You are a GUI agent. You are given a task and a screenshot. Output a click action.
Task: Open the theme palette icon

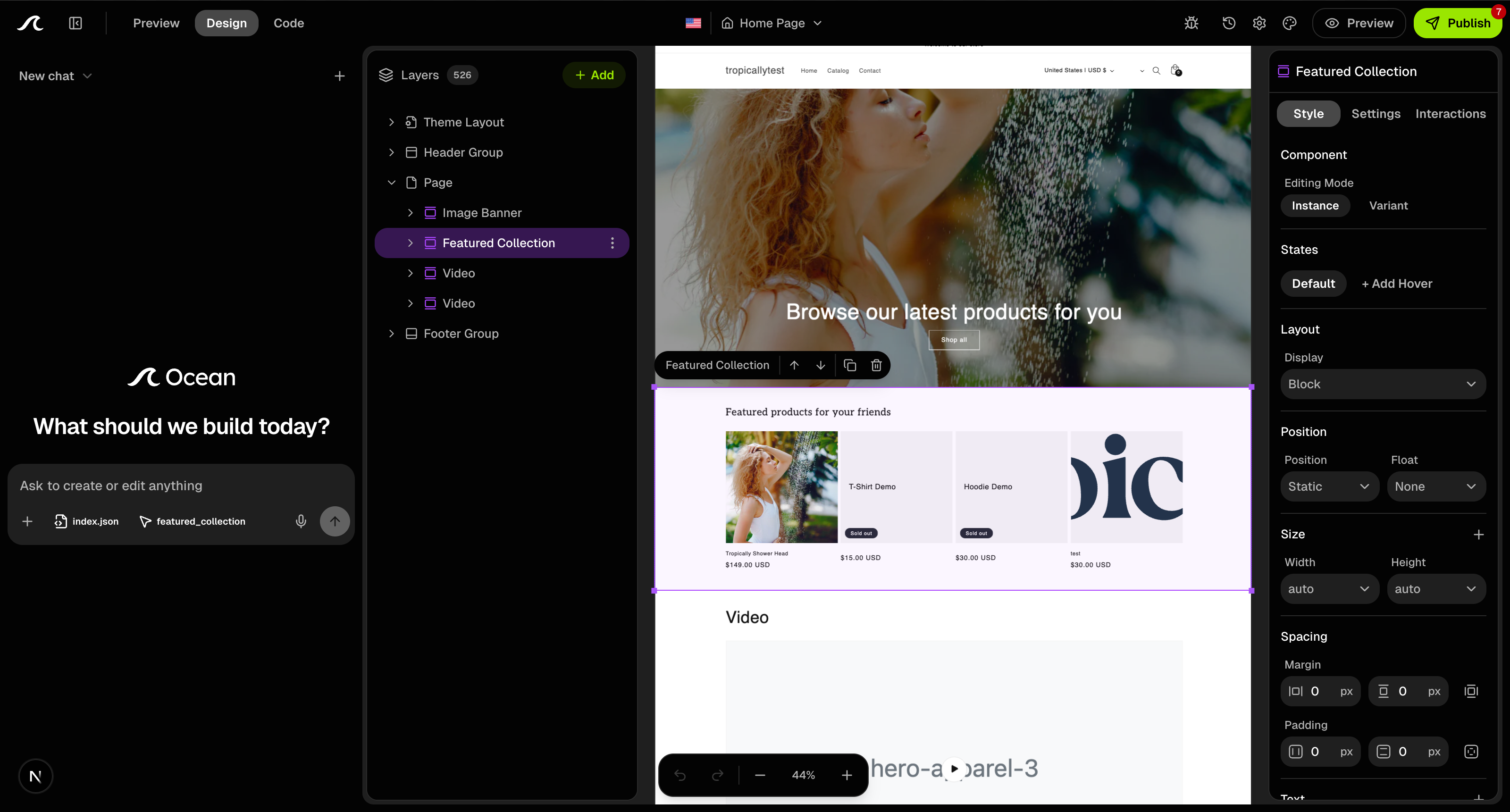coord(1290,23)
